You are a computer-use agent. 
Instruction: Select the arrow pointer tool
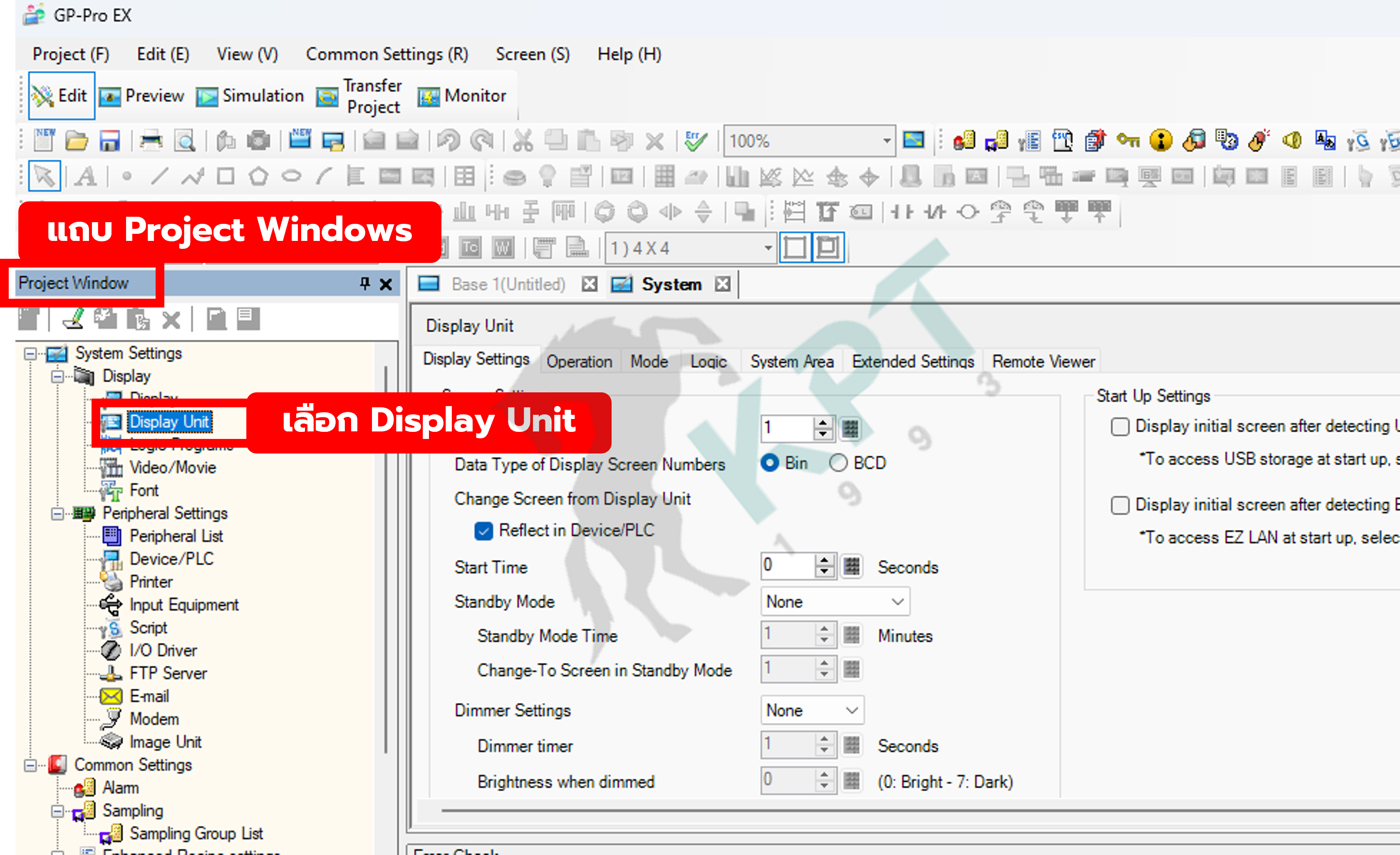coord(45,176)
